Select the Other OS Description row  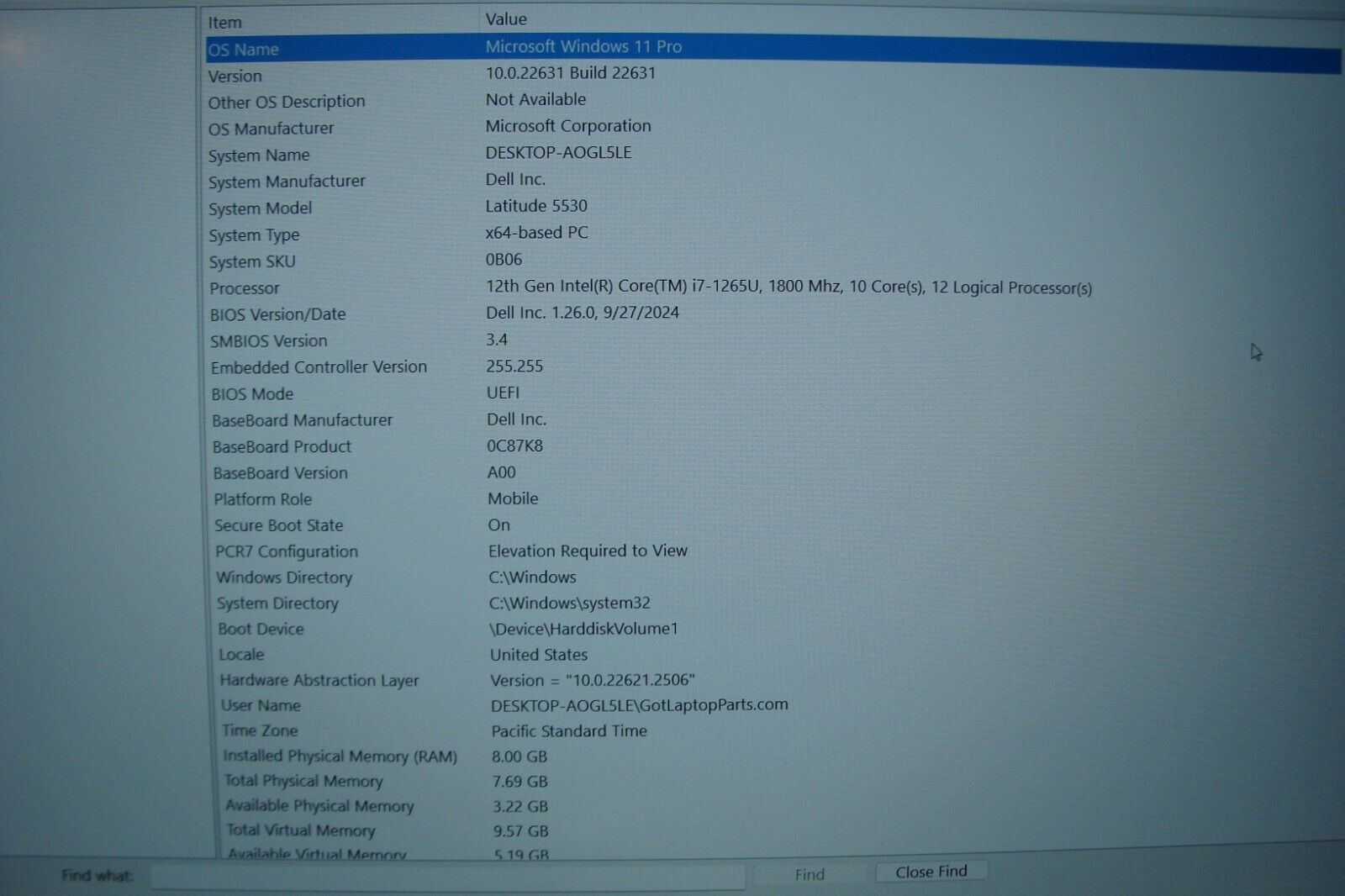[773, 101]
